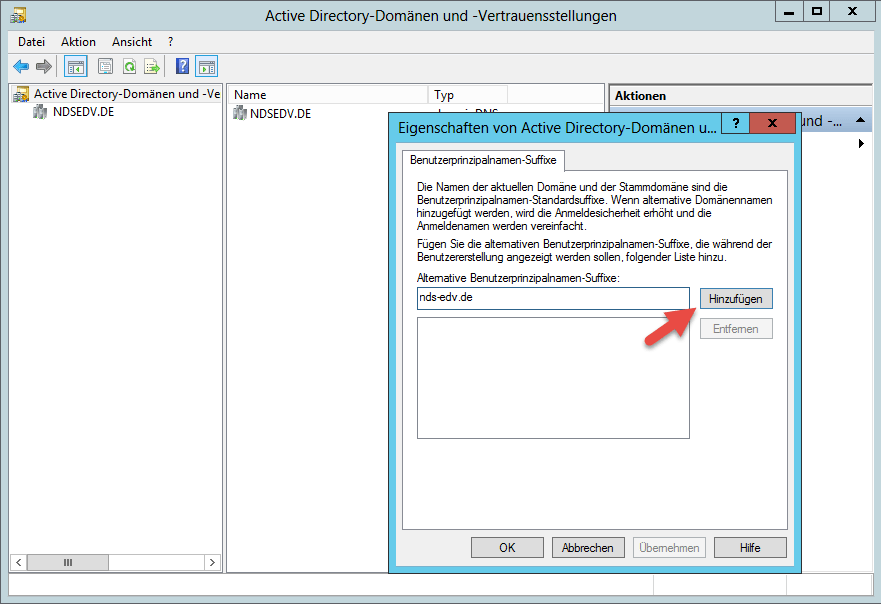
Task: Click the Abbrechen button
Action: [588, 547]
